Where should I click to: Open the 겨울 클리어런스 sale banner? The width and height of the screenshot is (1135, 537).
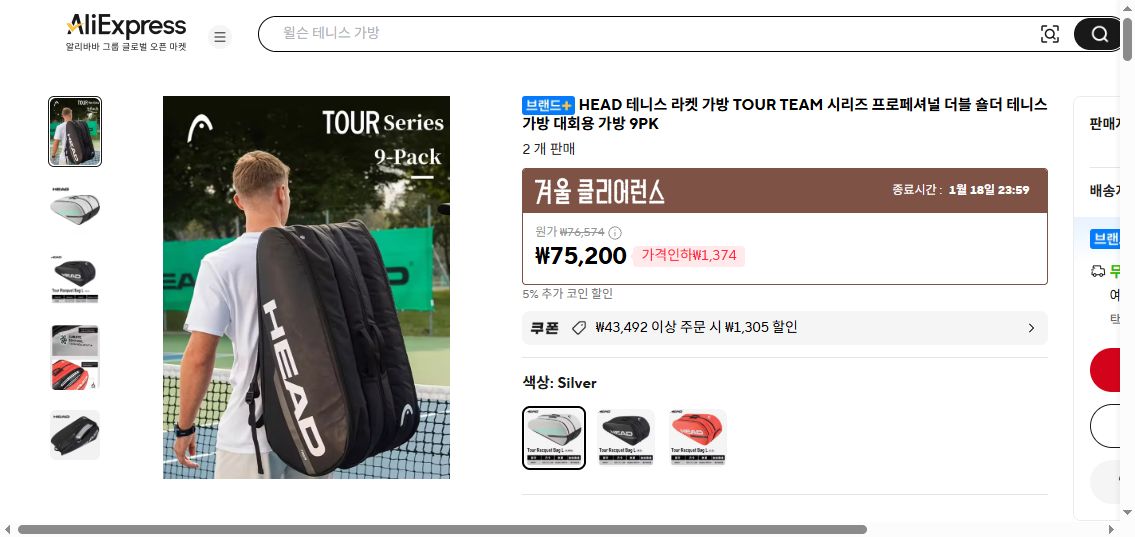click(785, 191)
